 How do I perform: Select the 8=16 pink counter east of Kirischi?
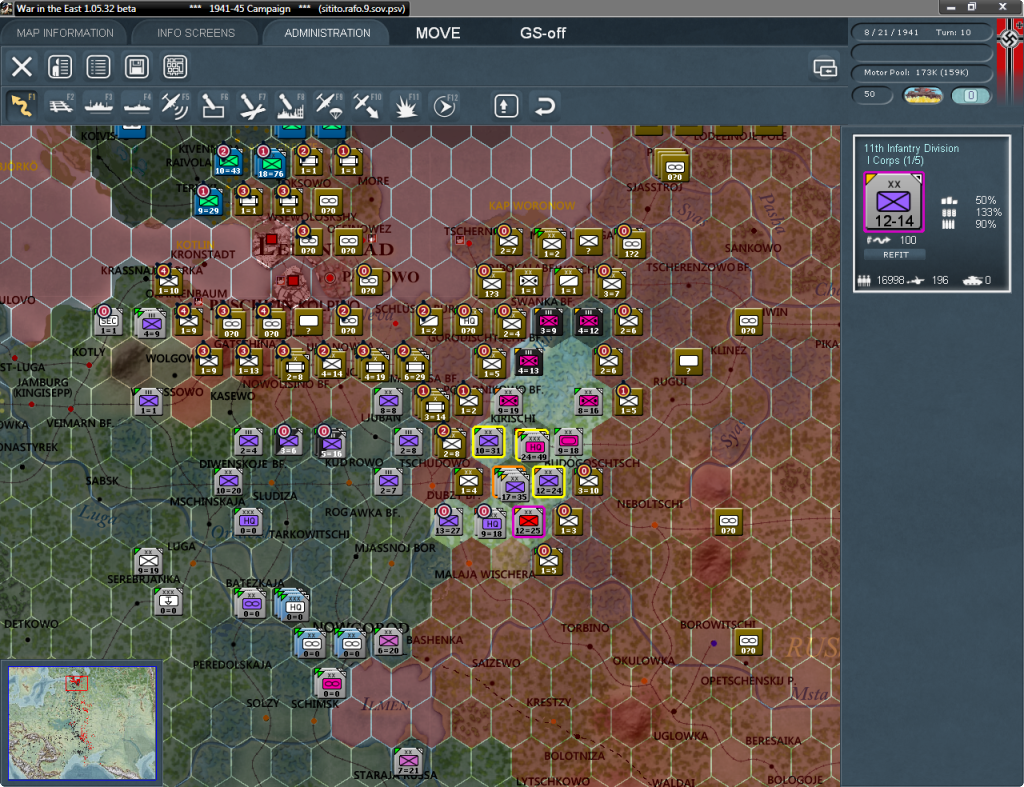tap(588, 402)
